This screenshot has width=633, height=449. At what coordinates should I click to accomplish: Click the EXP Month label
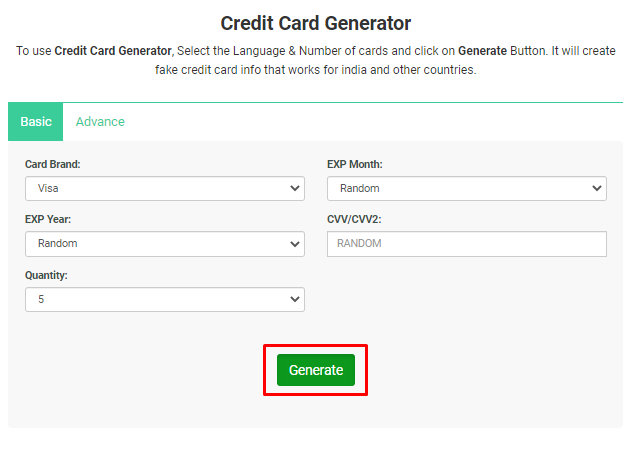[x=355, y=164]
